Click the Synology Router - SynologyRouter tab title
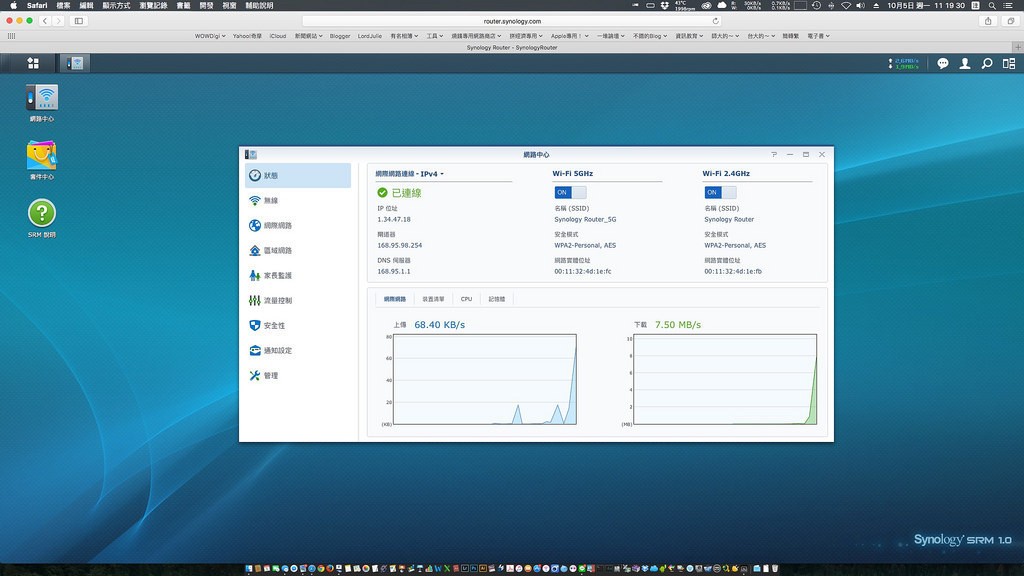 [512, 48]
